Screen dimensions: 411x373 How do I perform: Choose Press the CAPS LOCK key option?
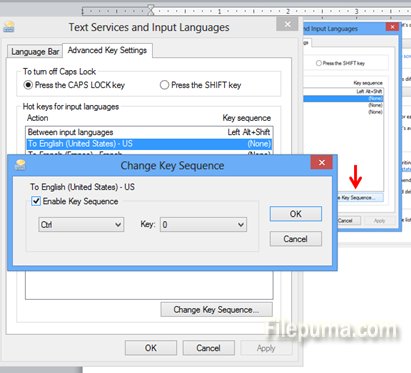[x=74, y=85]
